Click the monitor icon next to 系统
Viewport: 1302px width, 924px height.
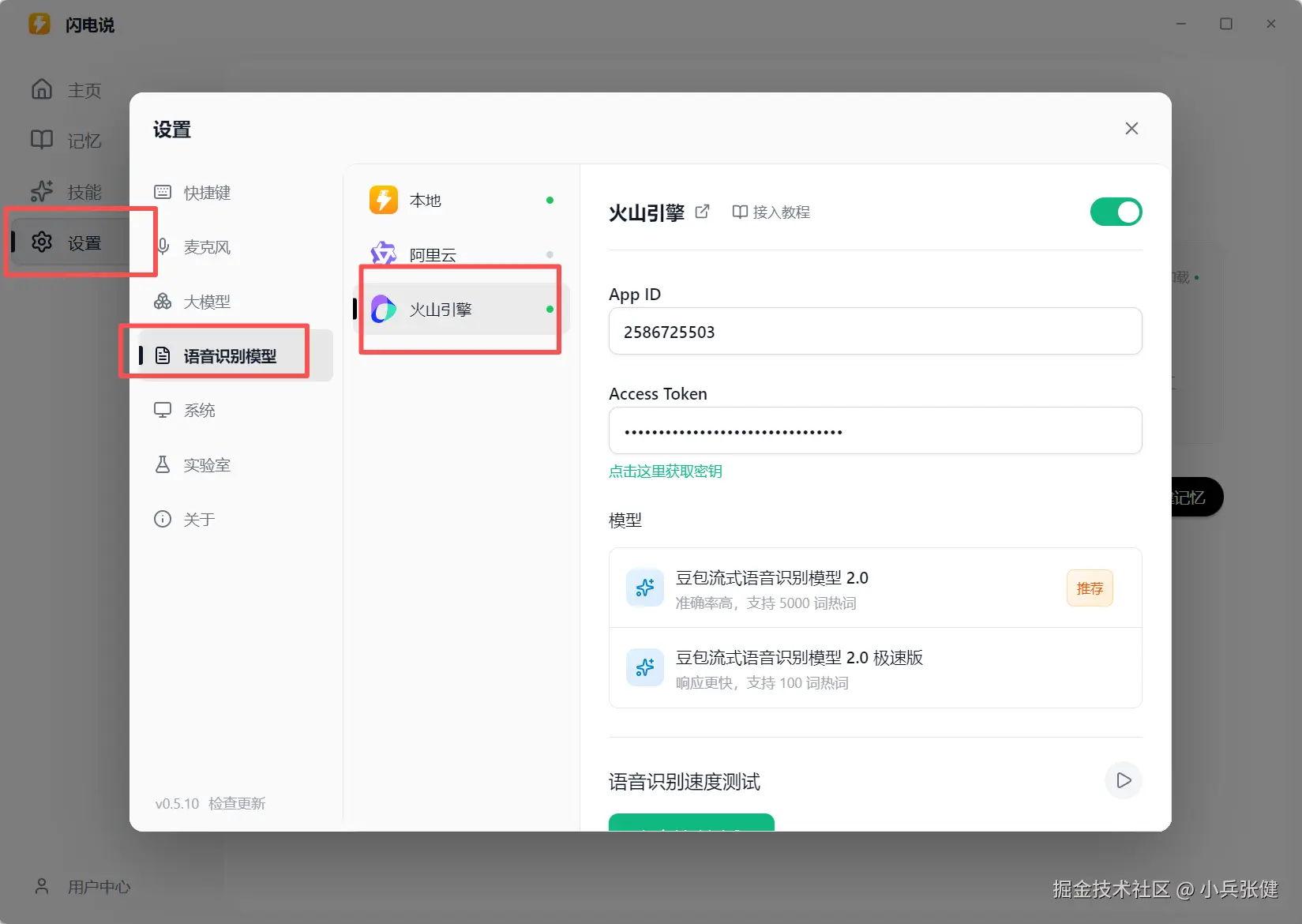pyautogui.click(x=163, y=410)
